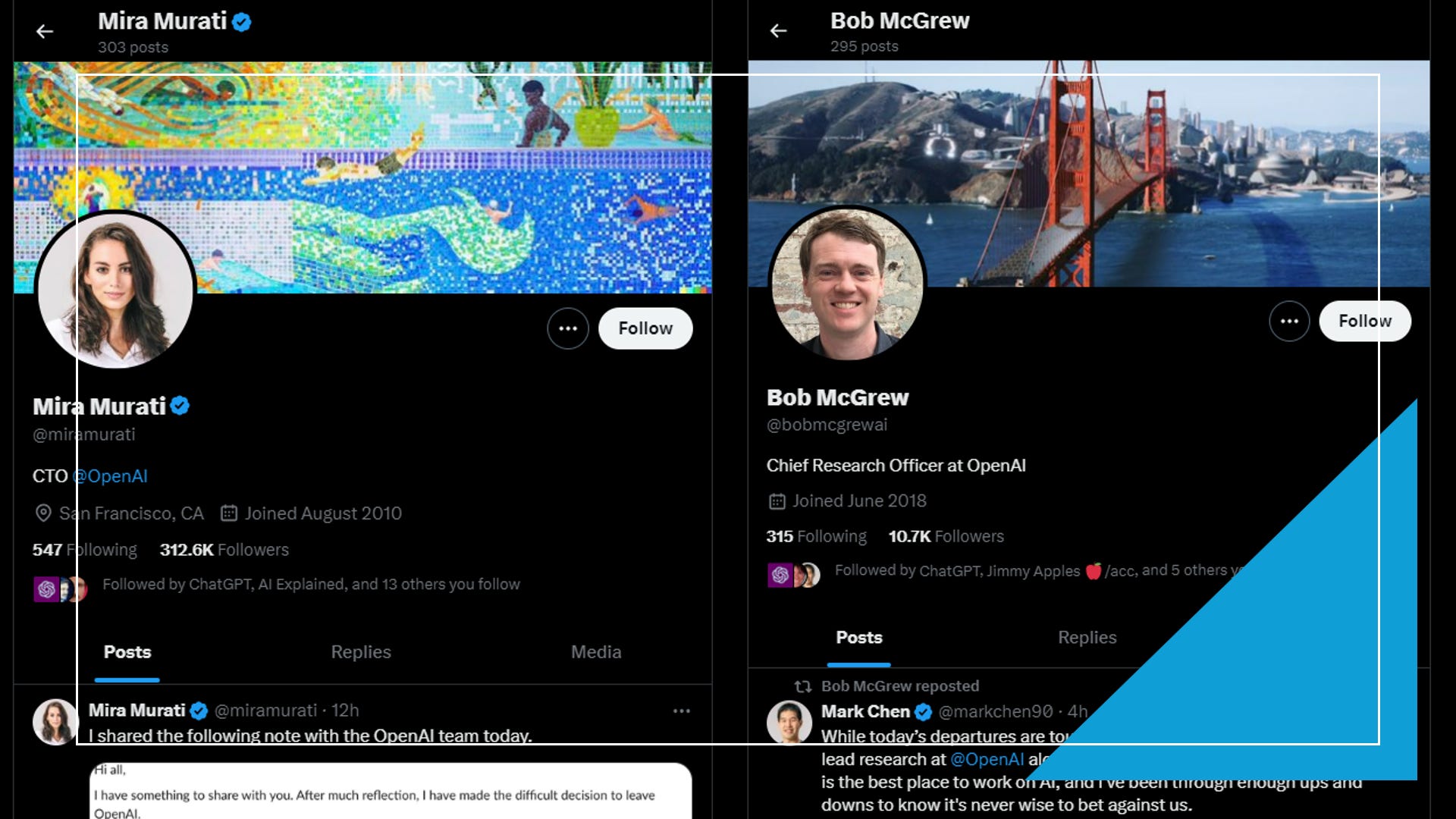View Bob McGrew's 315 Following list
1456x819 pixels.
[816, 537]
